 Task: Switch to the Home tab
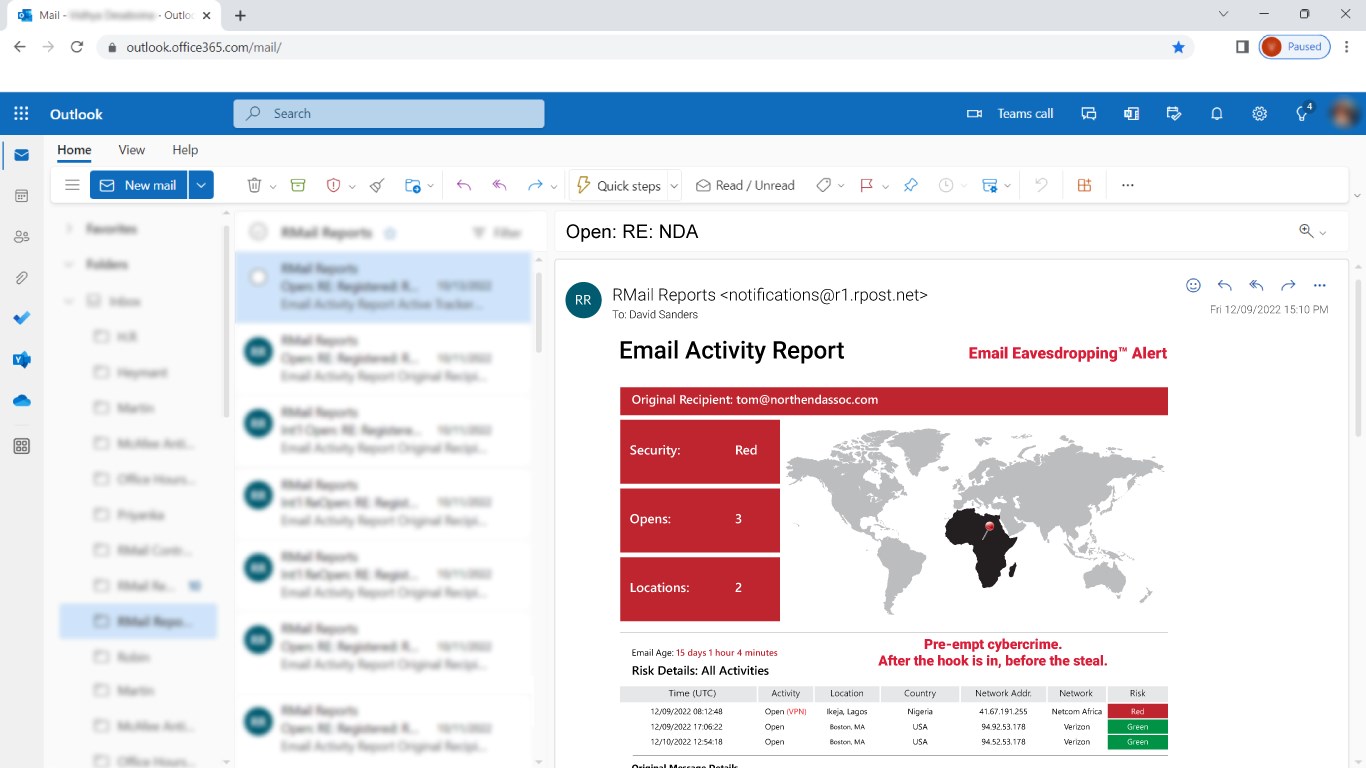click(74, 150)
